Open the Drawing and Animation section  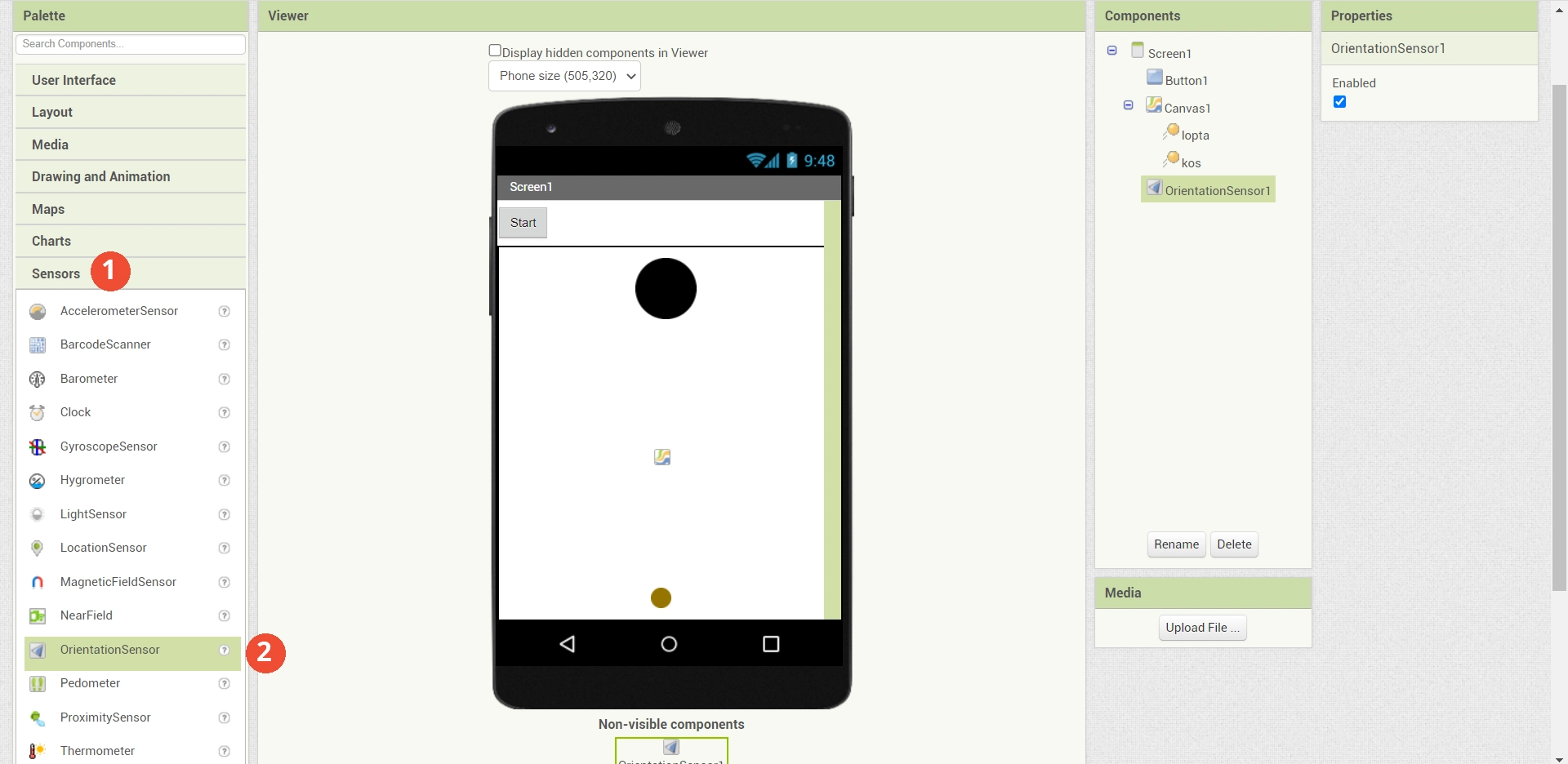[x=131, y=176]
